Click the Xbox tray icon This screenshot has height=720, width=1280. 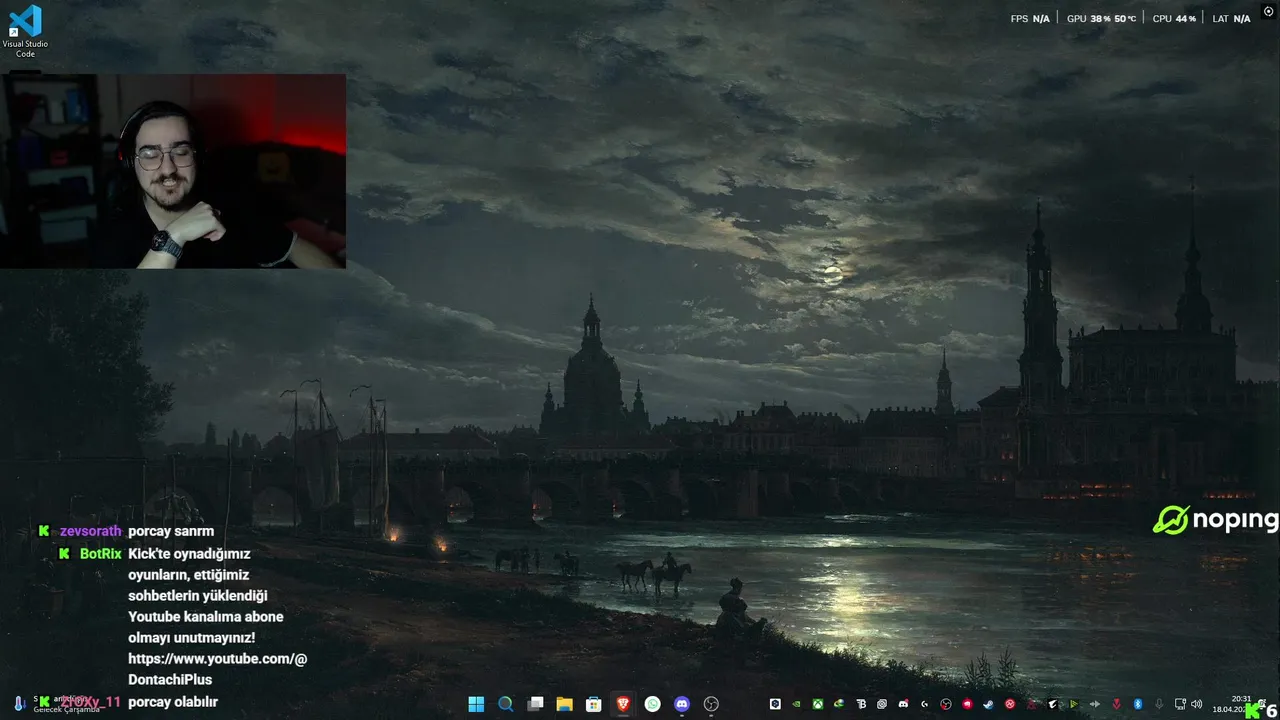coord(818,704)
